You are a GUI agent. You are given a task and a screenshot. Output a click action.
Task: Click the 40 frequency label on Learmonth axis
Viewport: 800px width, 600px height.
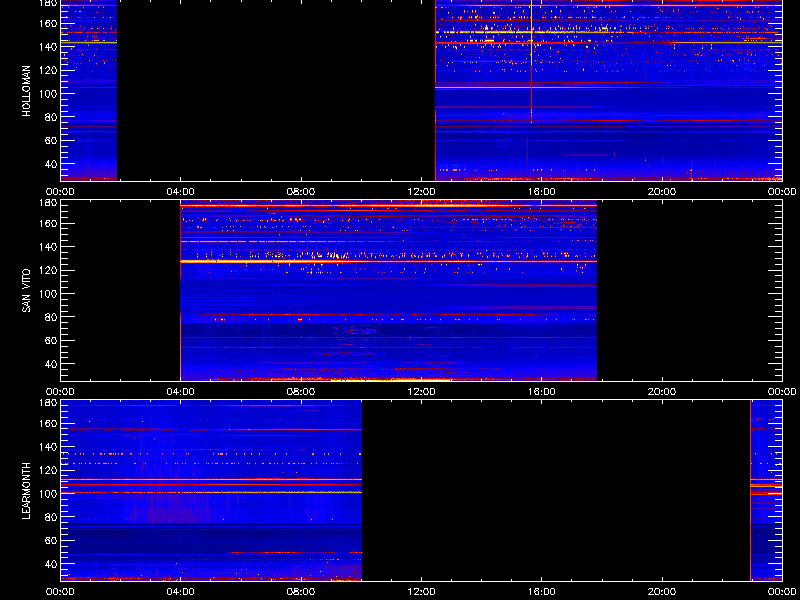click(x=50, y=564)
